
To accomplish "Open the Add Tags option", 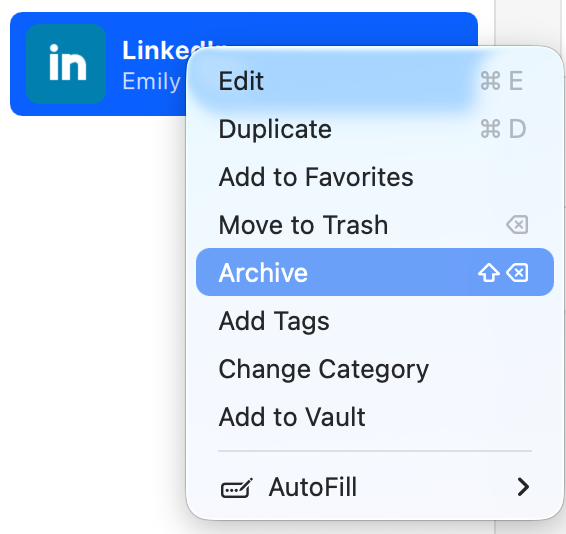I will [375, 320].
